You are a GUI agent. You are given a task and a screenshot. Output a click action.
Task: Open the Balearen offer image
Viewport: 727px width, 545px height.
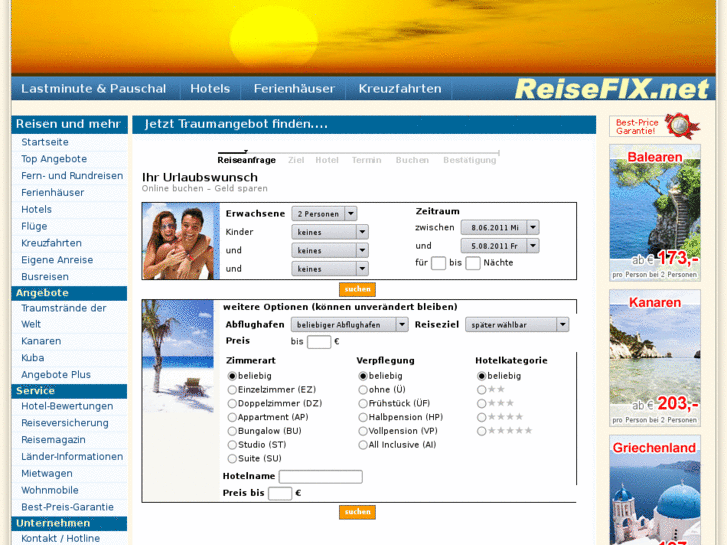[x=655, y=213]
